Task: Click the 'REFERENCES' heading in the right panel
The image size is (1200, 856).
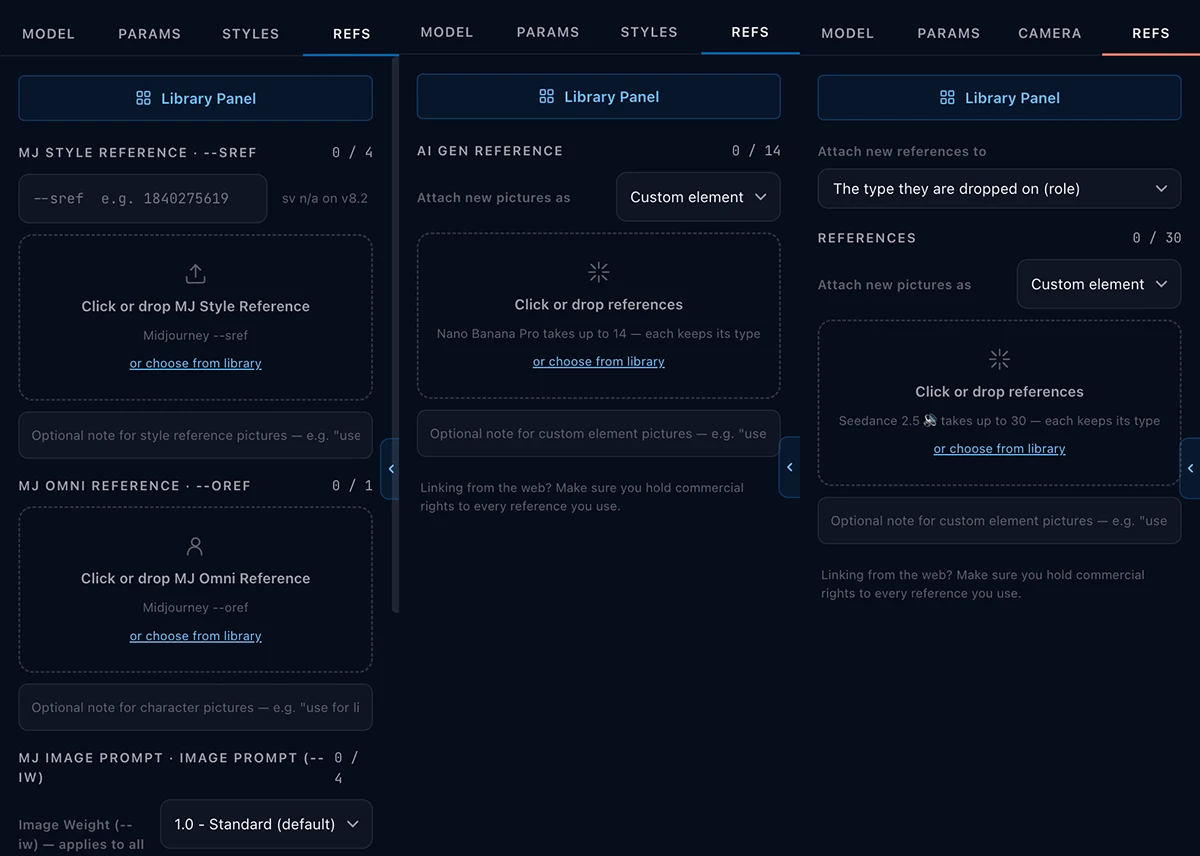Action: point(867,238)
